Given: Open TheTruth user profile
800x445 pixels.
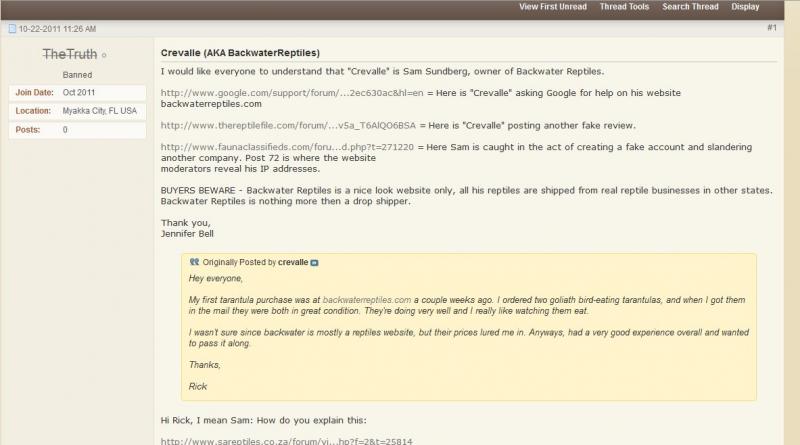Looking at the screenshot, I should point(70,54).
